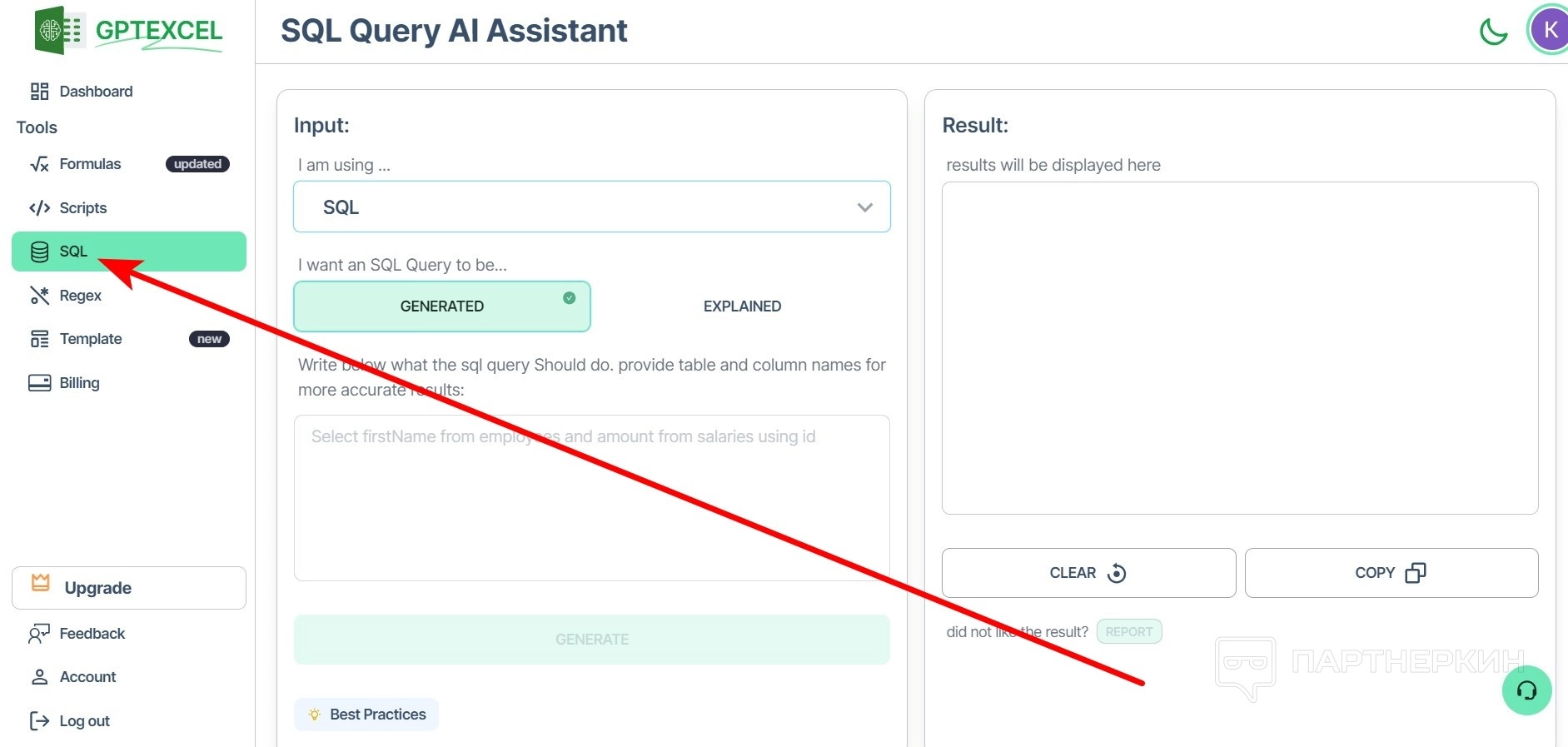The width and height of the screenshot is (1568, 747).
Task: Expand the Best Practices tips
Action: click(x=366, y=715)
